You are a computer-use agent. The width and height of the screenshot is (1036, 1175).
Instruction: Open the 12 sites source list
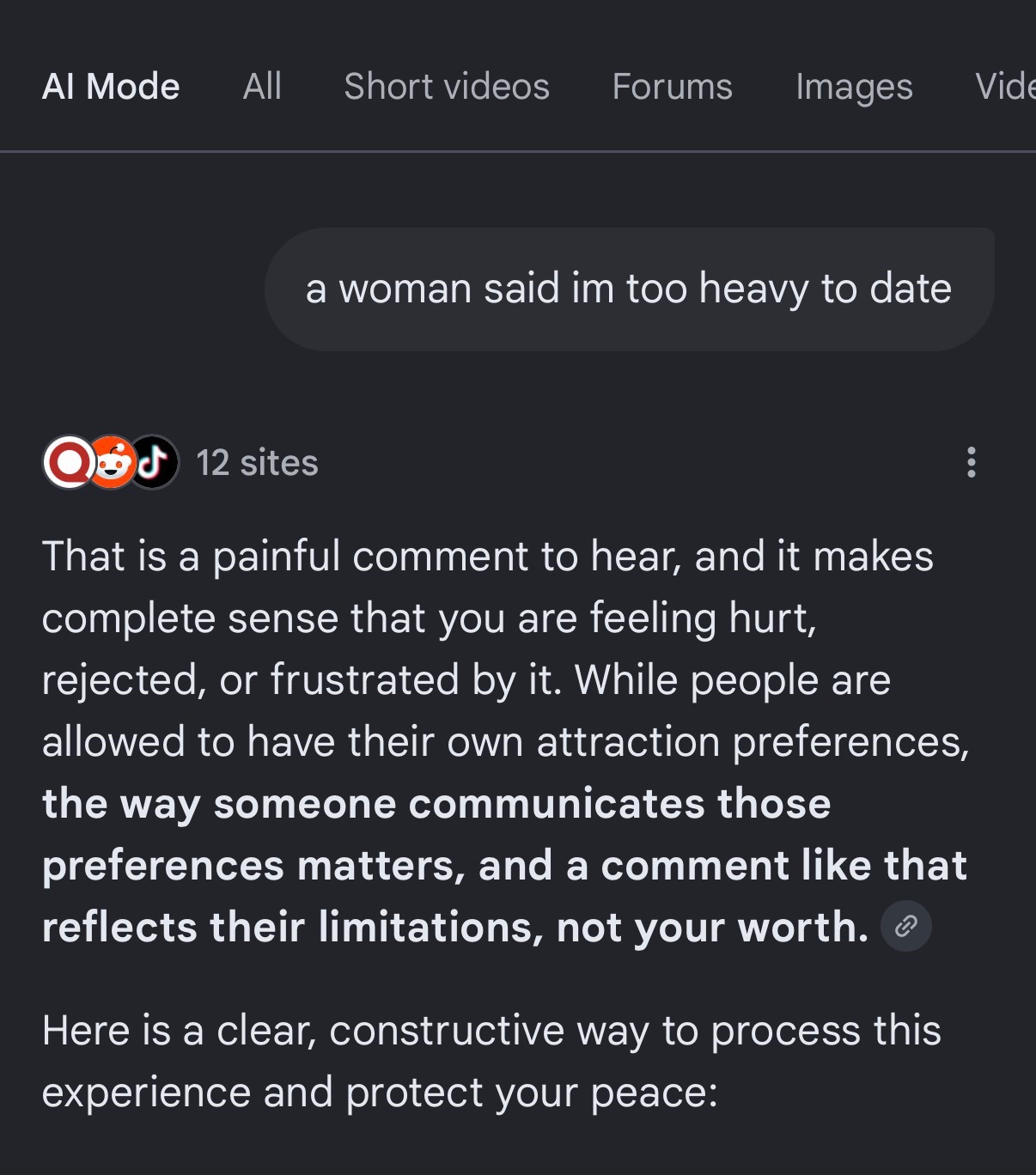tap(257, 463)
